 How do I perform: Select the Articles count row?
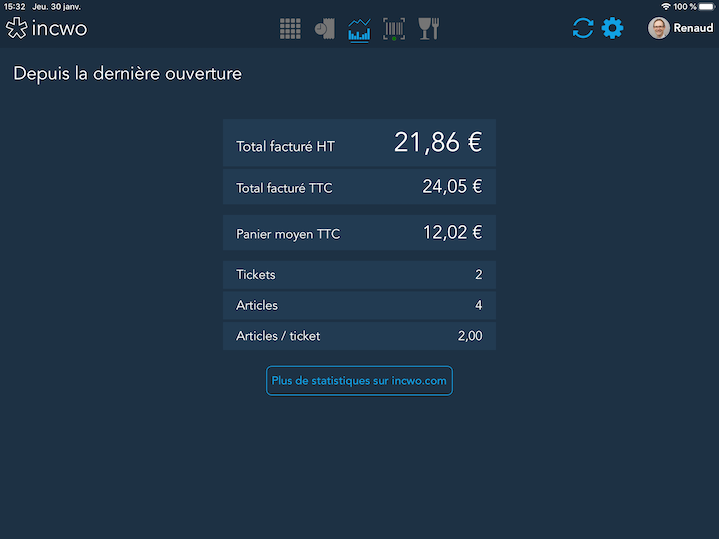(x=359, y=306)
